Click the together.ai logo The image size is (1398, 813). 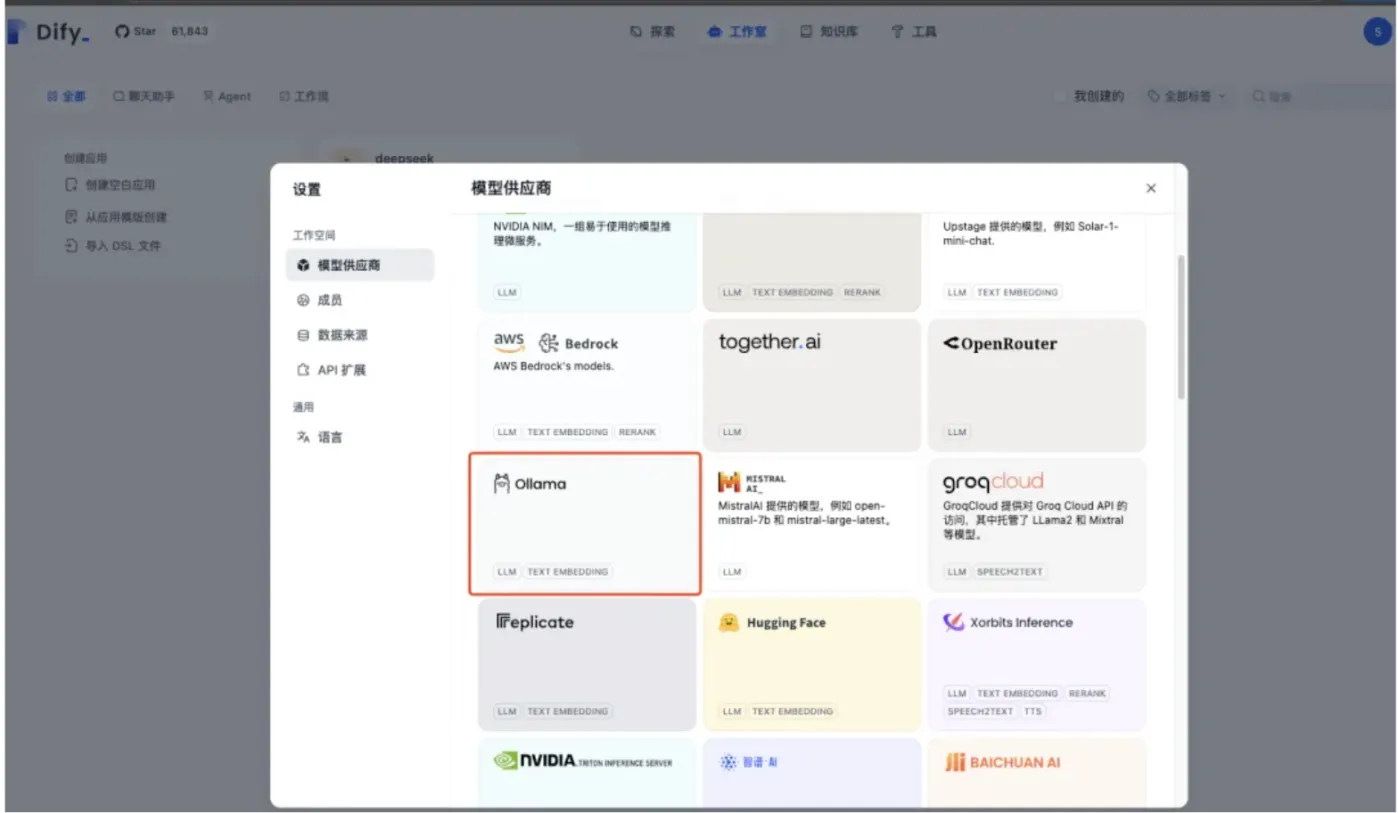click(770, 342)
